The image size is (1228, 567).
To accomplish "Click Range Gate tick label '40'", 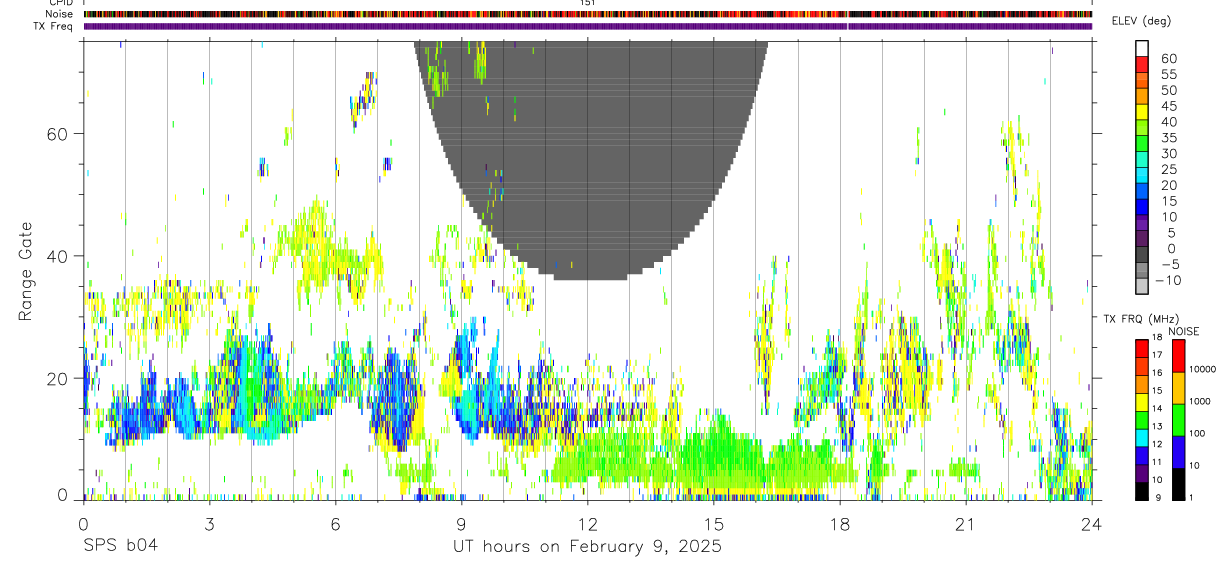I will (56, 256).
